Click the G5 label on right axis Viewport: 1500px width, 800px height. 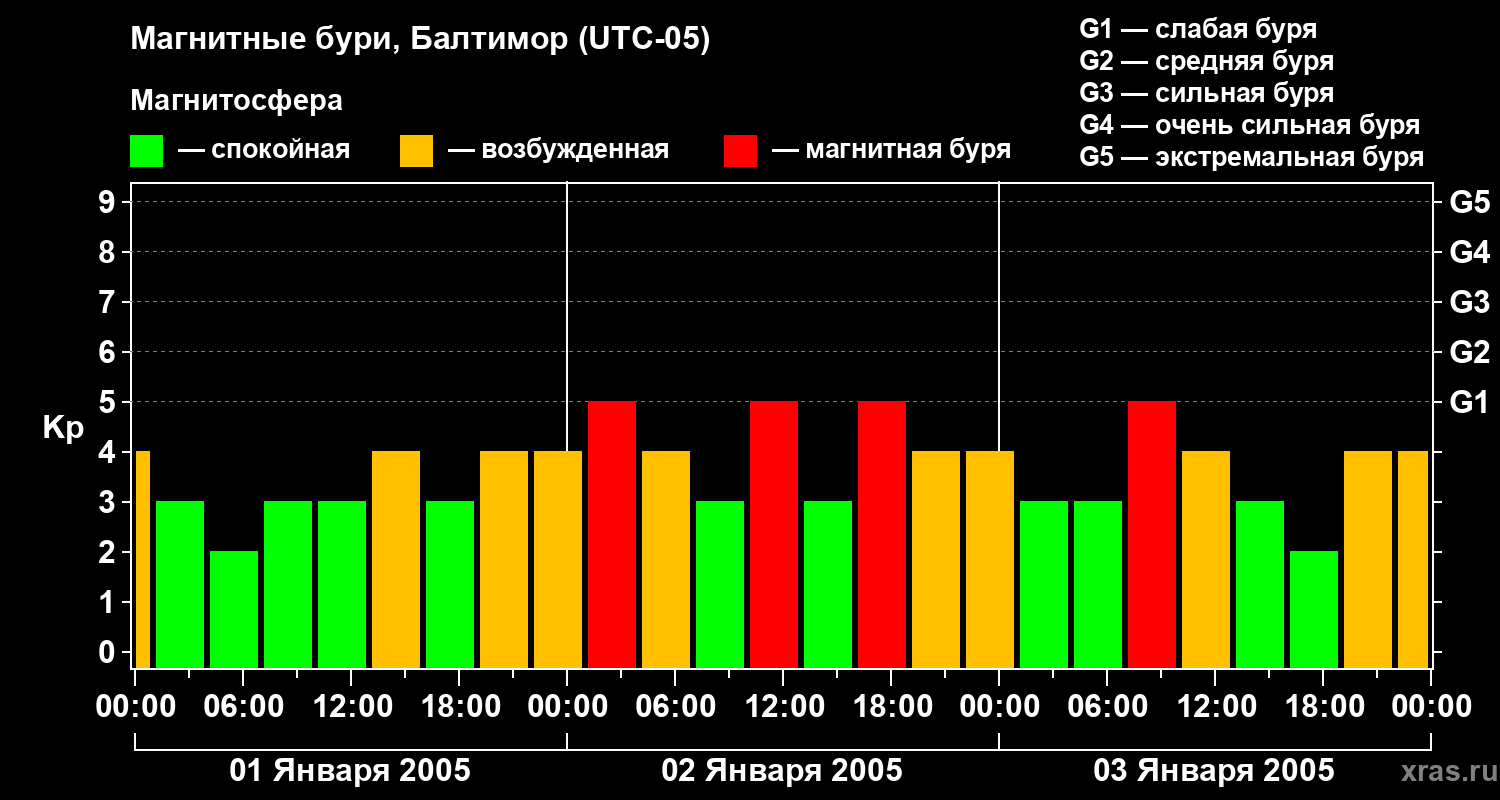tap(1469, 202)
